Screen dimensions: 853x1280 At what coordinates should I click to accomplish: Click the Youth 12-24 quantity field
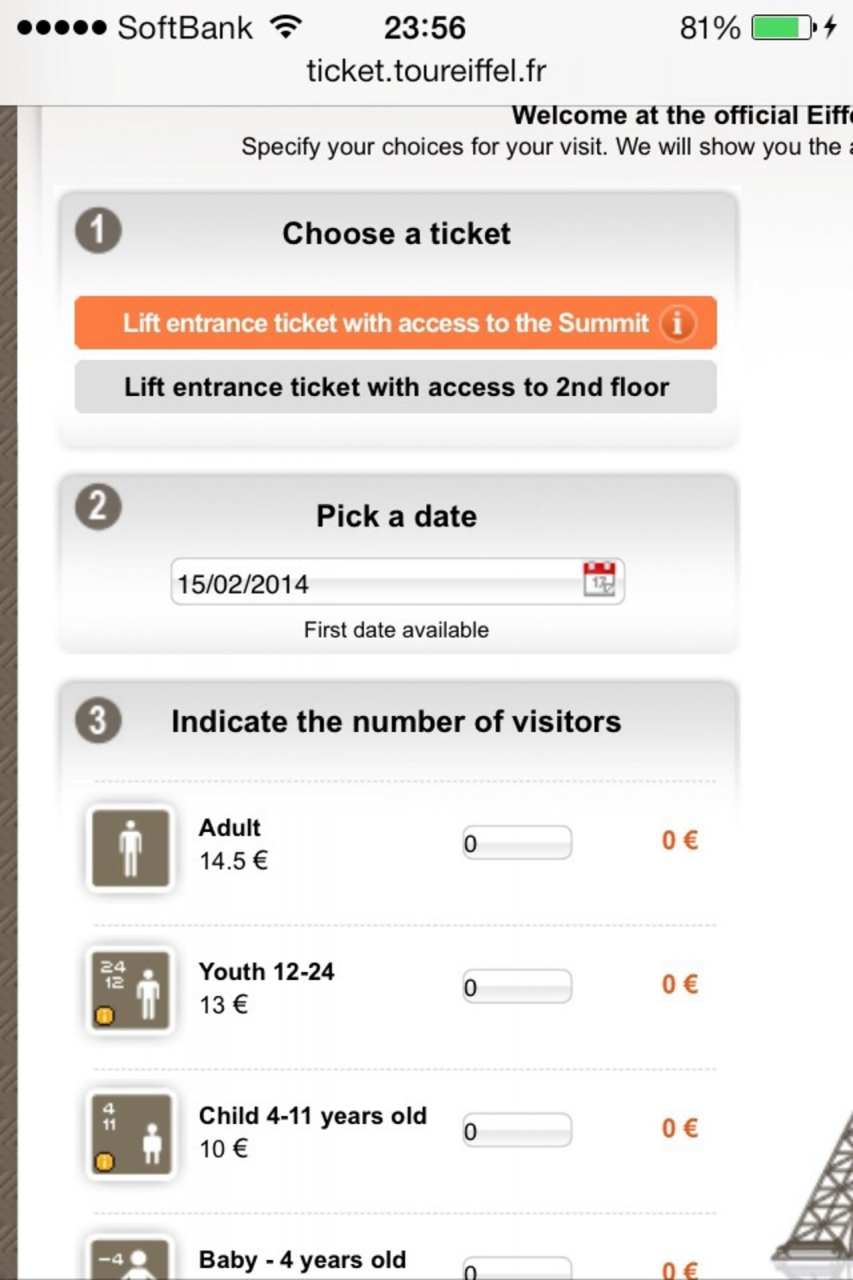pyautogui.click(x=516, y=987)
